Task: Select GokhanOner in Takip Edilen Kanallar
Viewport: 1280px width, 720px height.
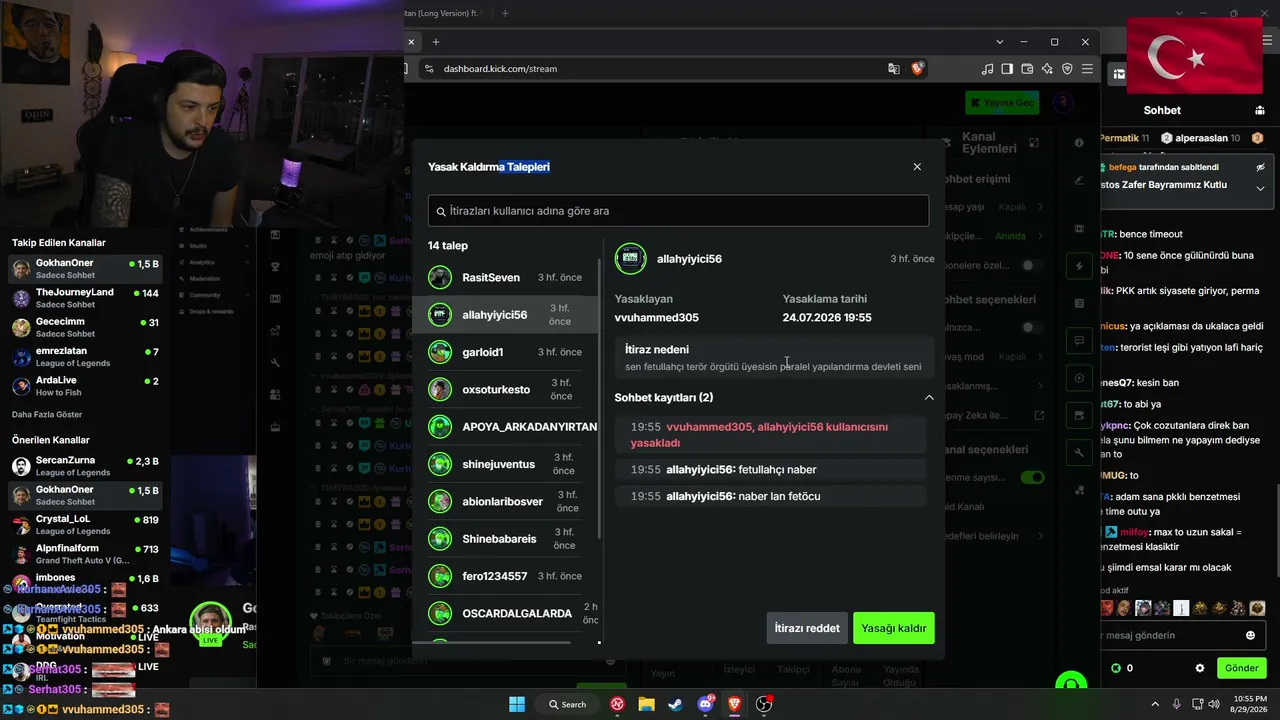Action: (87, 269)
